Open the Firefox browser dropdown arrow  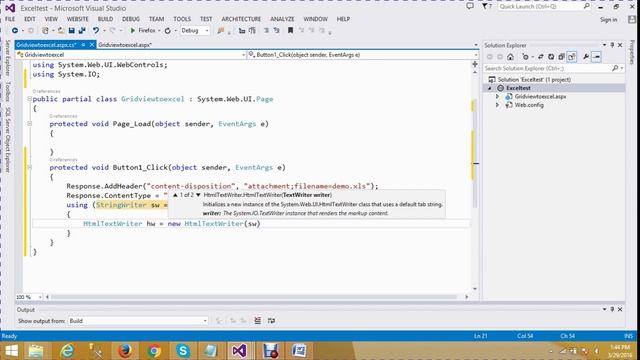[x=159, y=31]
